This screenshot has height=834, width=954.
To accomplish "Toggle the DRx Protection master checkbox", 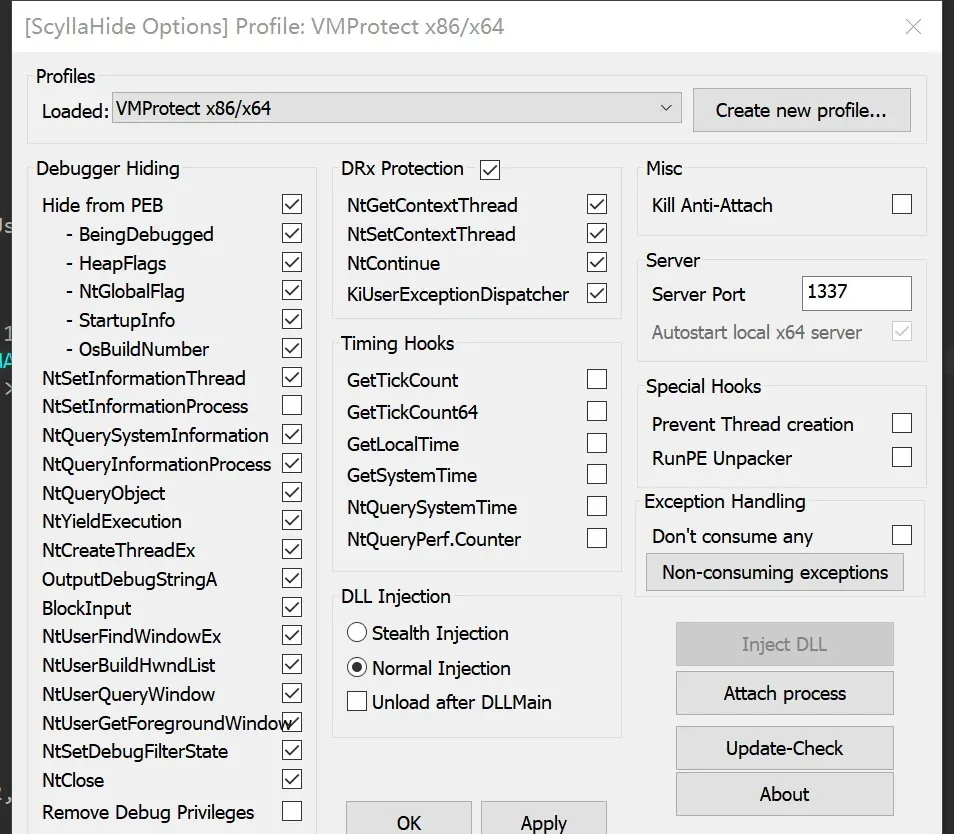I will click(490, 170).
